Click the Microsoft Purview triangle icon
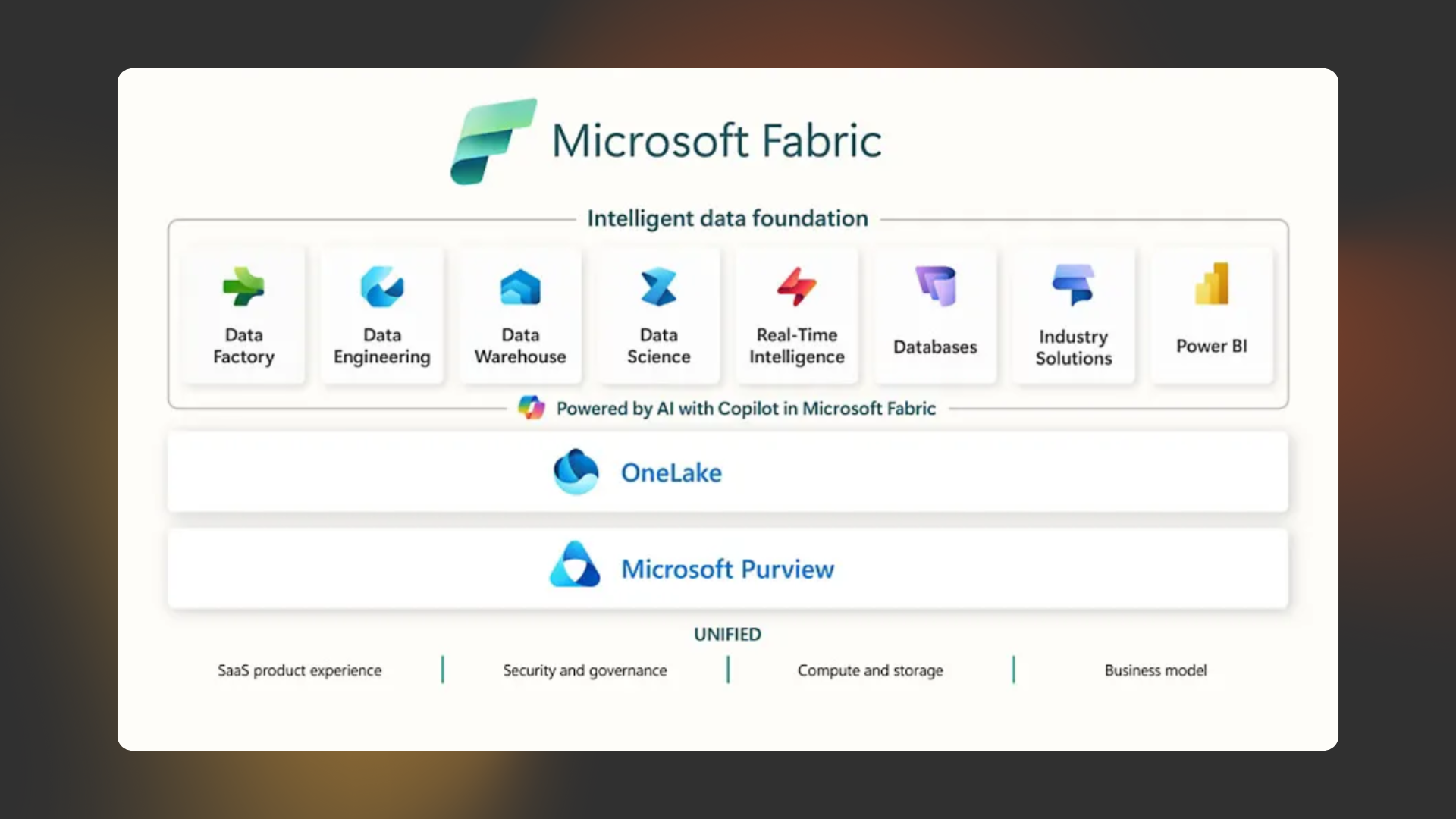The image size is (1456, 819). click(575, 565)
